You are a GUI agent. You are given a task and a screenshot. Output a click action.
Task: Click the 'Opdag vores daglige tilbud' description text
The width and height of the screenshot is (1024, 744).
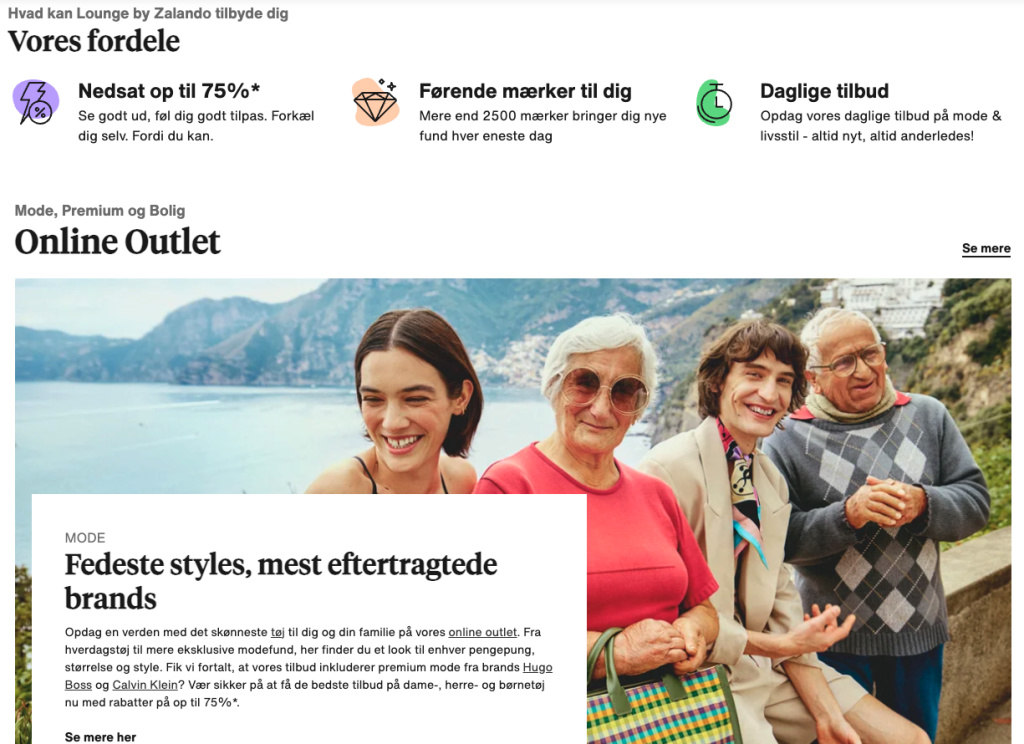coord(880,125)
